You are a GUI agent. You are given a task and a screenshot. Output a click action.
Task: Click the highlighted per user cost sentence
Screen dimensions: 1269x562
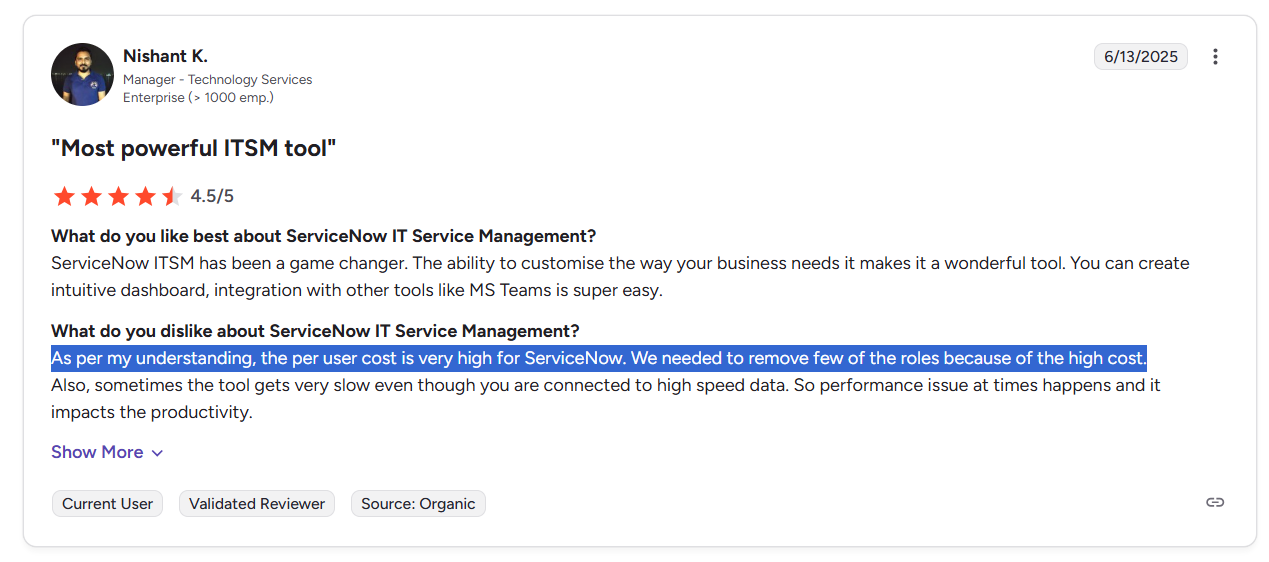click(x=598, y=358)
